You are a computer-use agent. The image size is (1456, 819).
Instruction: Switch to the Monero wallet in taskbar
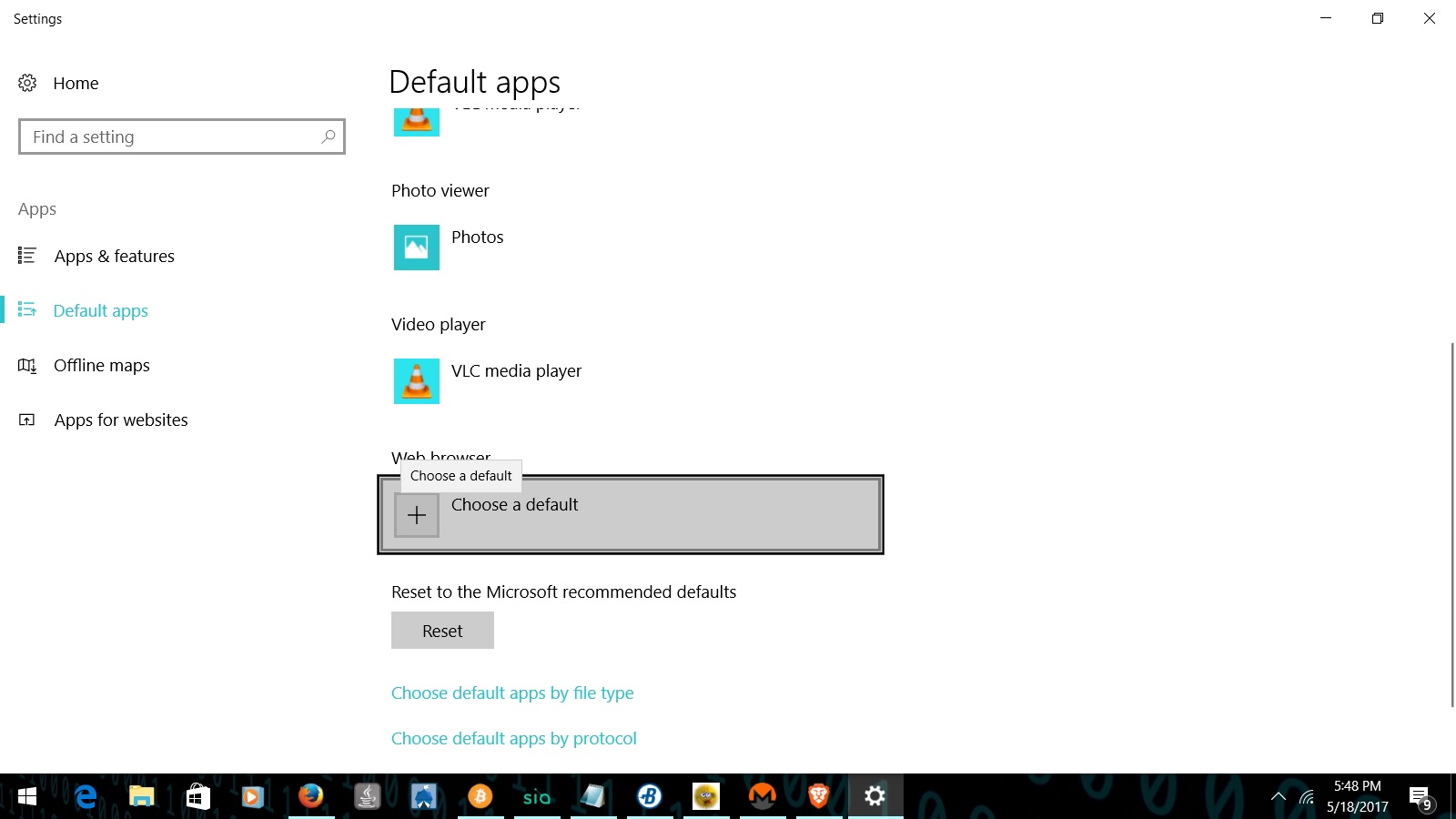(x=763, y=796)
